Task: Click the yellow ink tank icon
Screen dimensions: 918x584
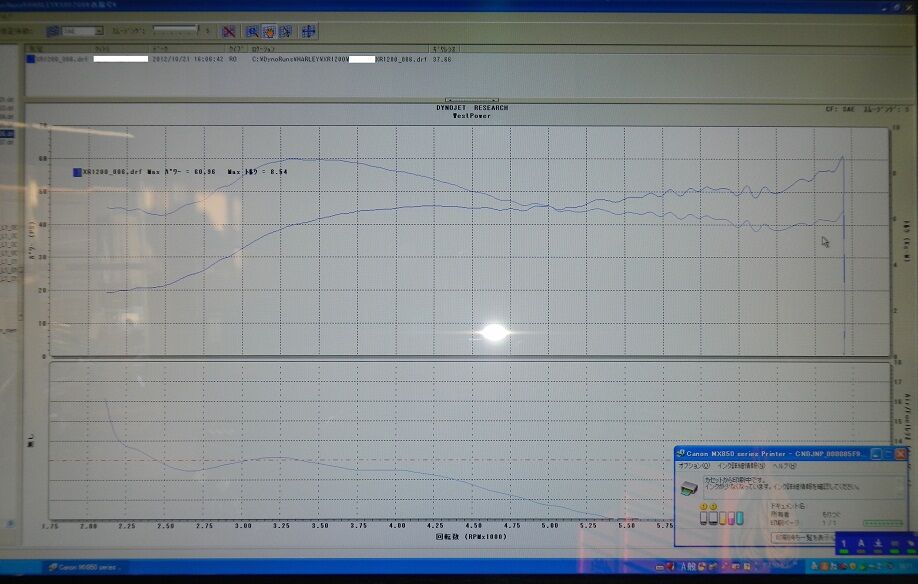Action: point(722,518)
